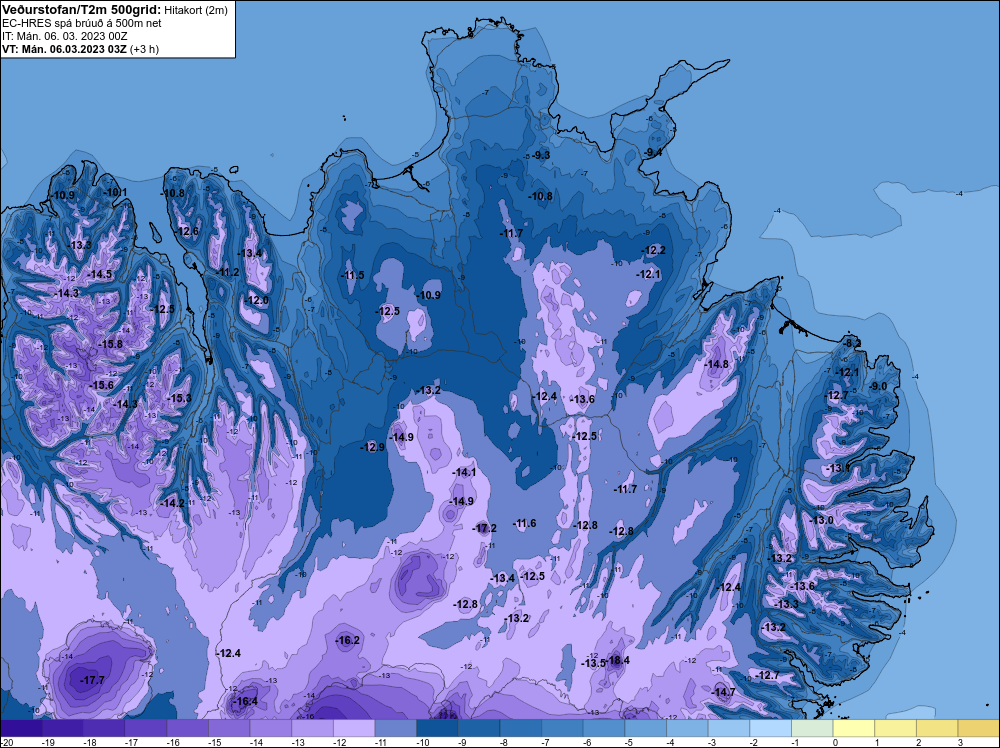
Task: Click the -14.8 temperature value
Action: (716, 364)
